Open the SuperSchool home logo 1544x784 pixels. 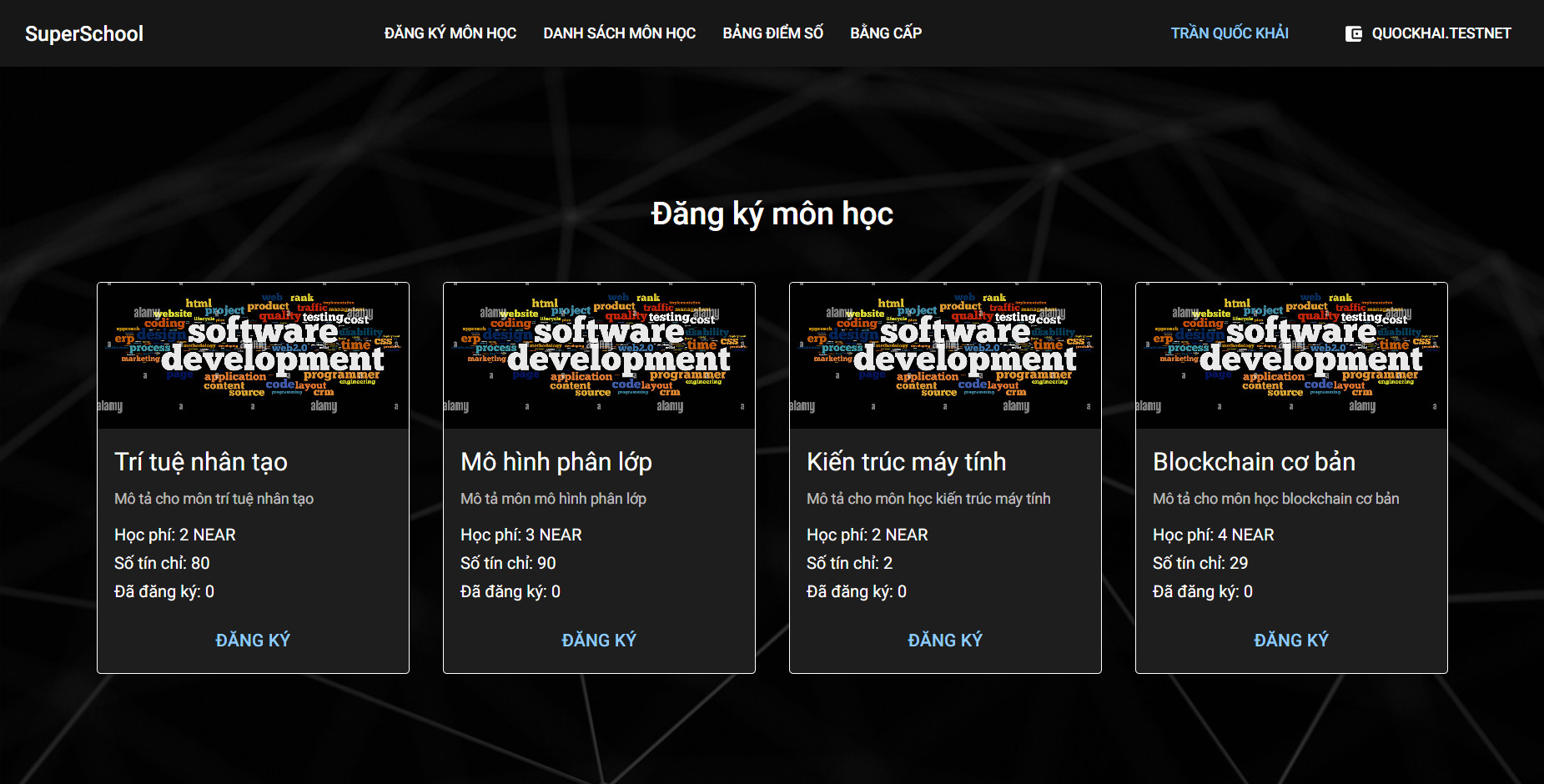(x=84, y=33)
